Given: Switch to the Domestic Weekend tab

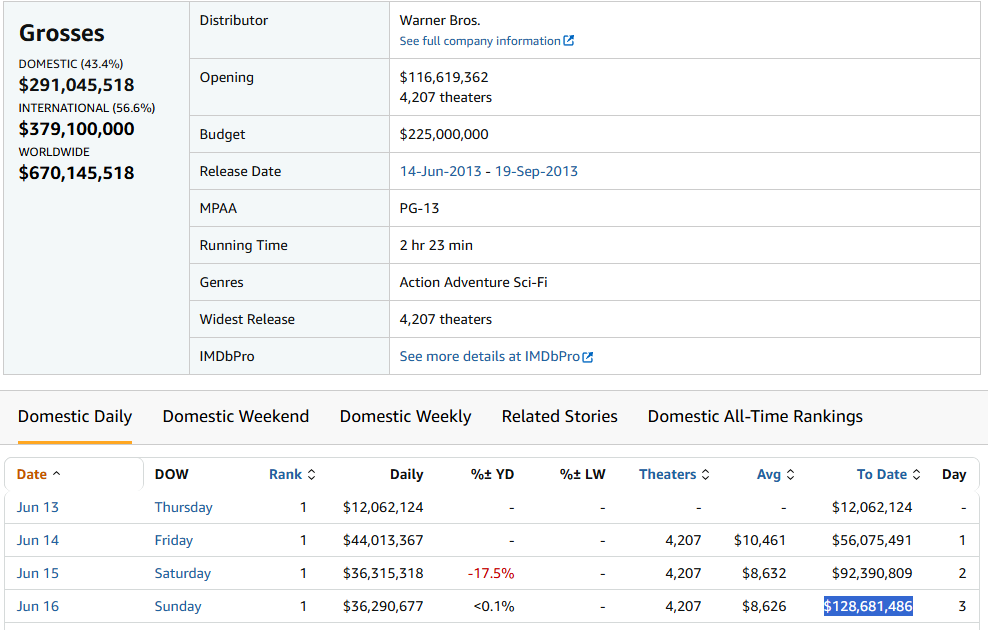Looking at the screenshot, I should [x=236, y=416].
